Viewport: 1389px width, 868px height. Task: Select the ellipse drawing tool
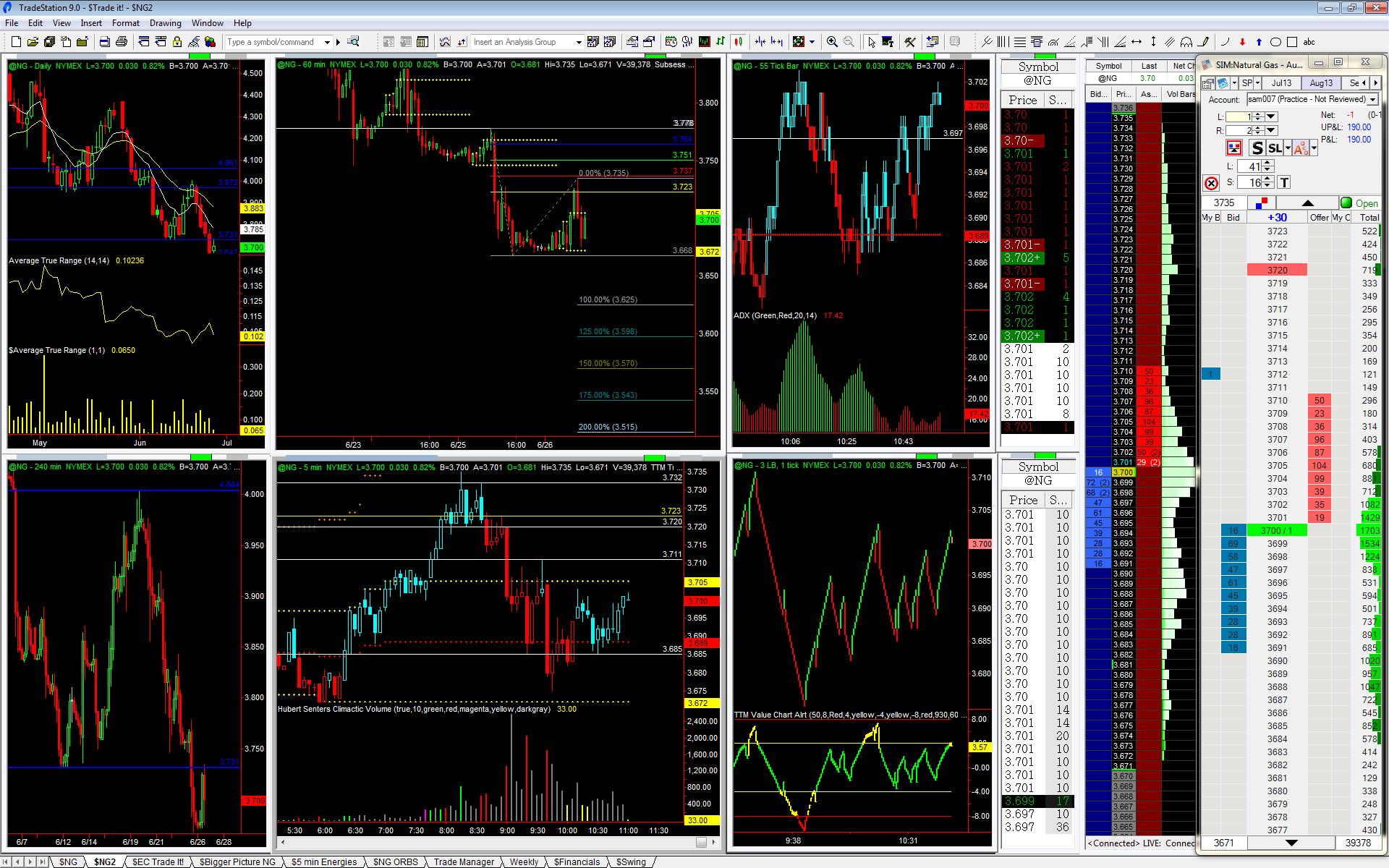[1275, 42]
